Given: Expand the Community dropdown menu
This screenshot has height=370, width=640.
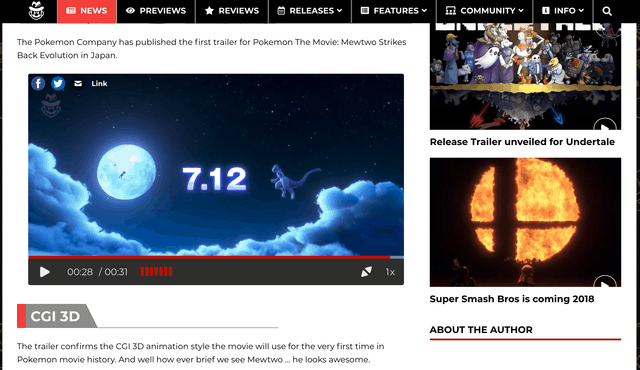Looking at the screenshot, I should (x=484, y=11).
